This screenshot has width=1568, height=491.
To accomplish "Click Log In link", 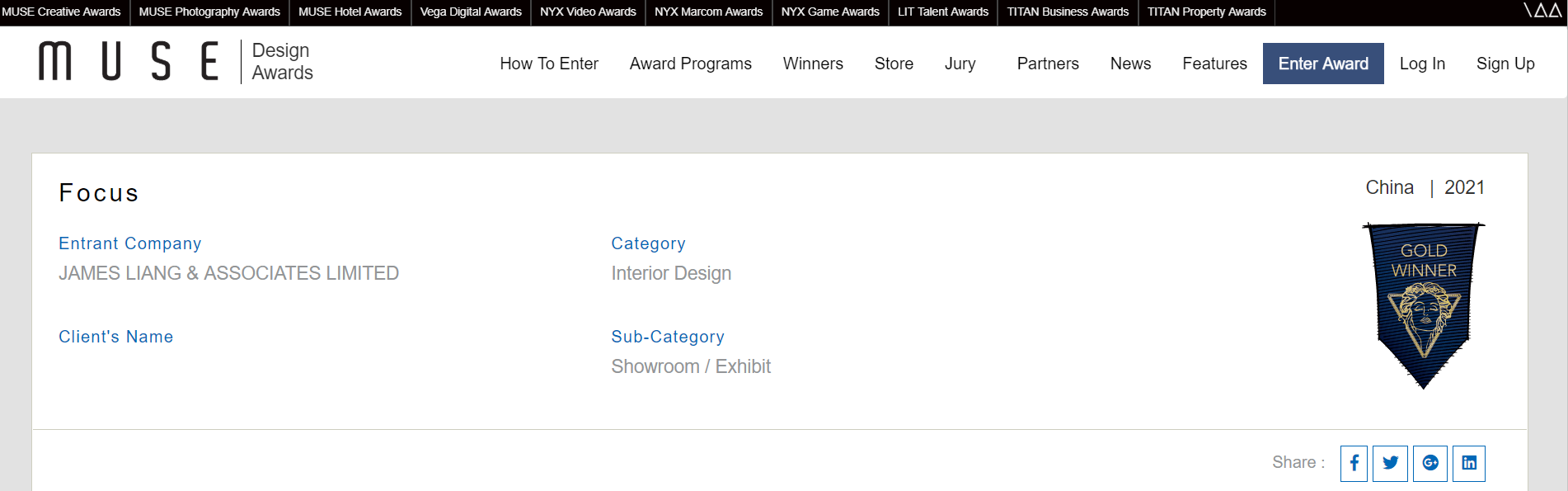I will (x=1422, y=64).
